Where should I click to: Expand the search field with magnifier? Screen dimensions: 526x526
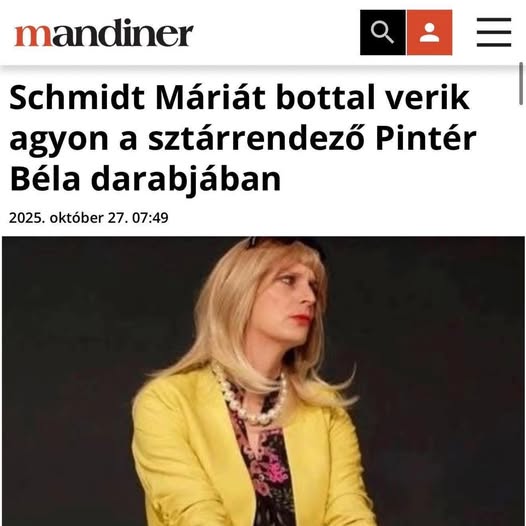382,32
